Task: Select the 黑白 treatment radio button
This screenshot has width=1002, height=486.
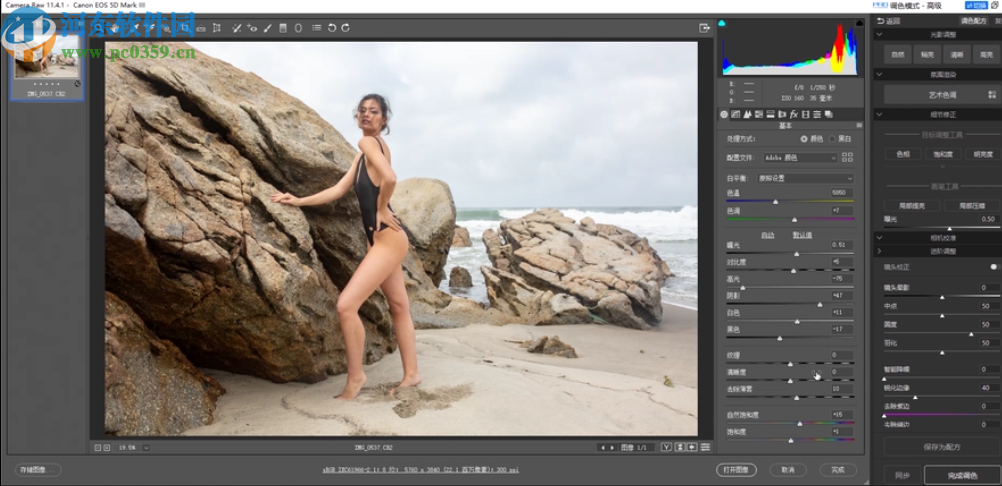Action: [x=832, y=138]
